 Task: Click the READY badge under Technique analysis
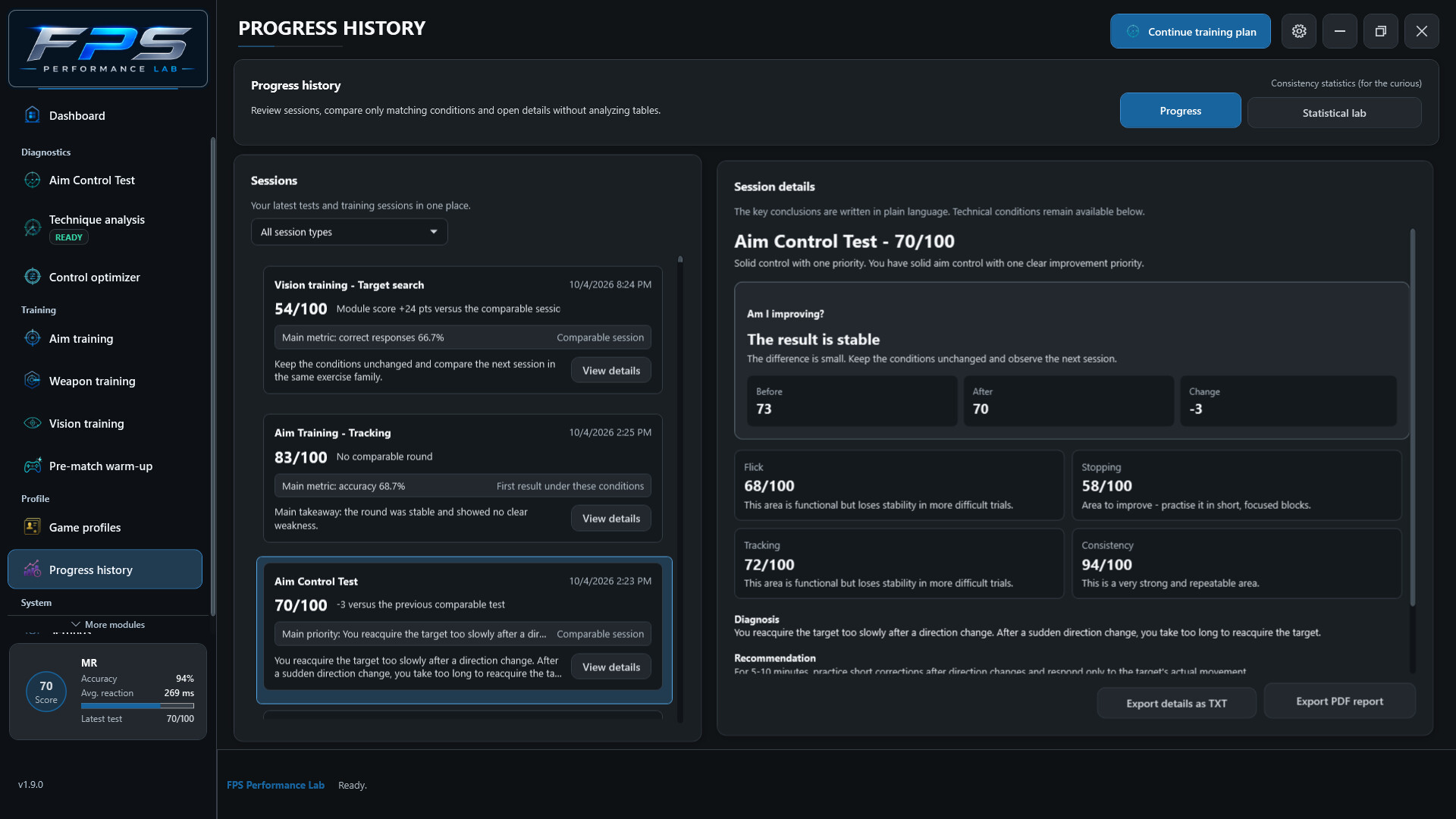click(x=68, y=237)
